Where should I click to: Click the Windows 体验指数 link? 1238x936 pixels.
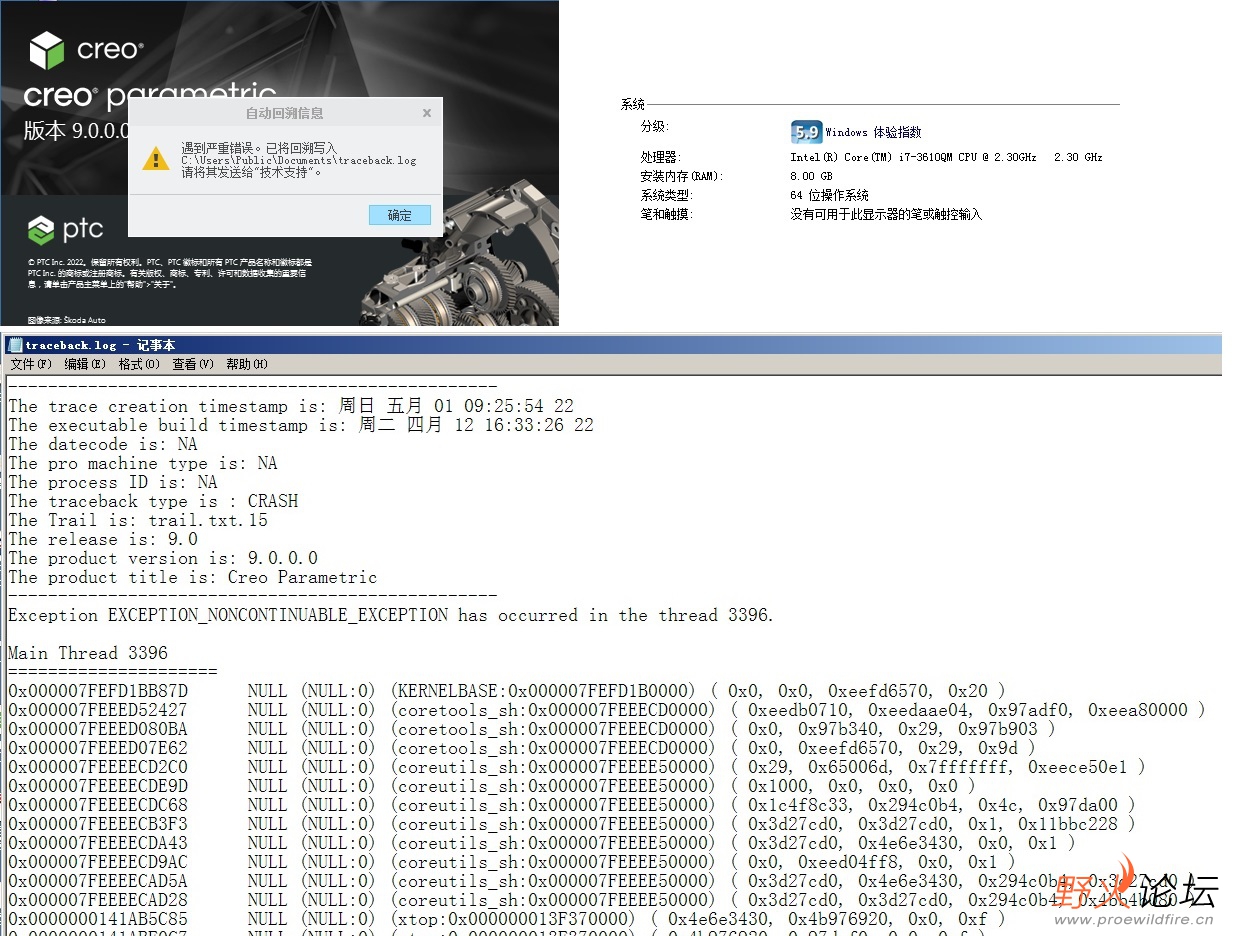point(873,132)
